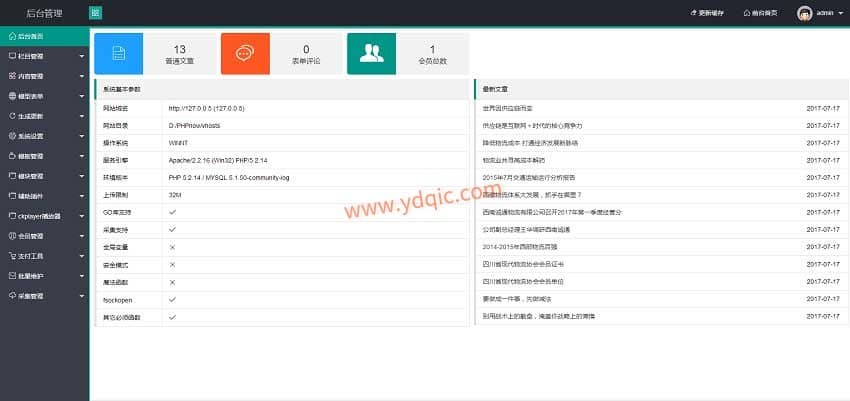Click the 生成更新 refresh icon
Screen dimensions: 850x401
pos(12,116)
